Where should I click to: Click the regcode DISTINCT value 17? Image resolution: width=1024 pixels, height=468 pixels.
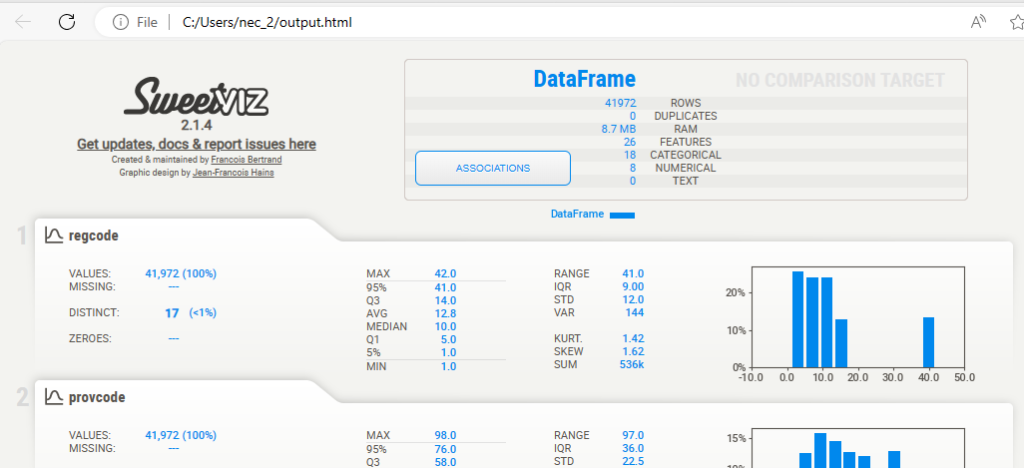172,312
